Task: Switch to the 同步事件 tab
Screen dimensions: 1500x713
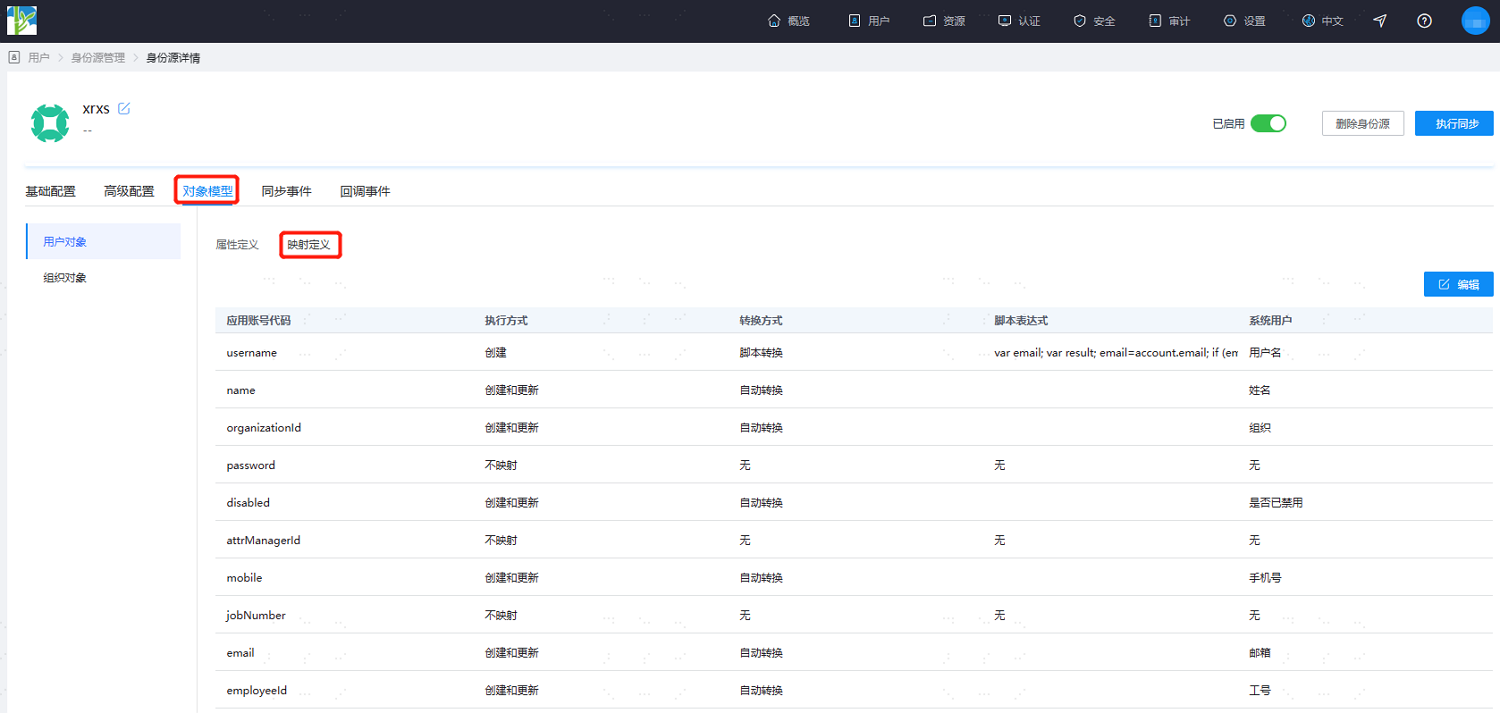Action: pyautogui.click(x=286, y=191)
